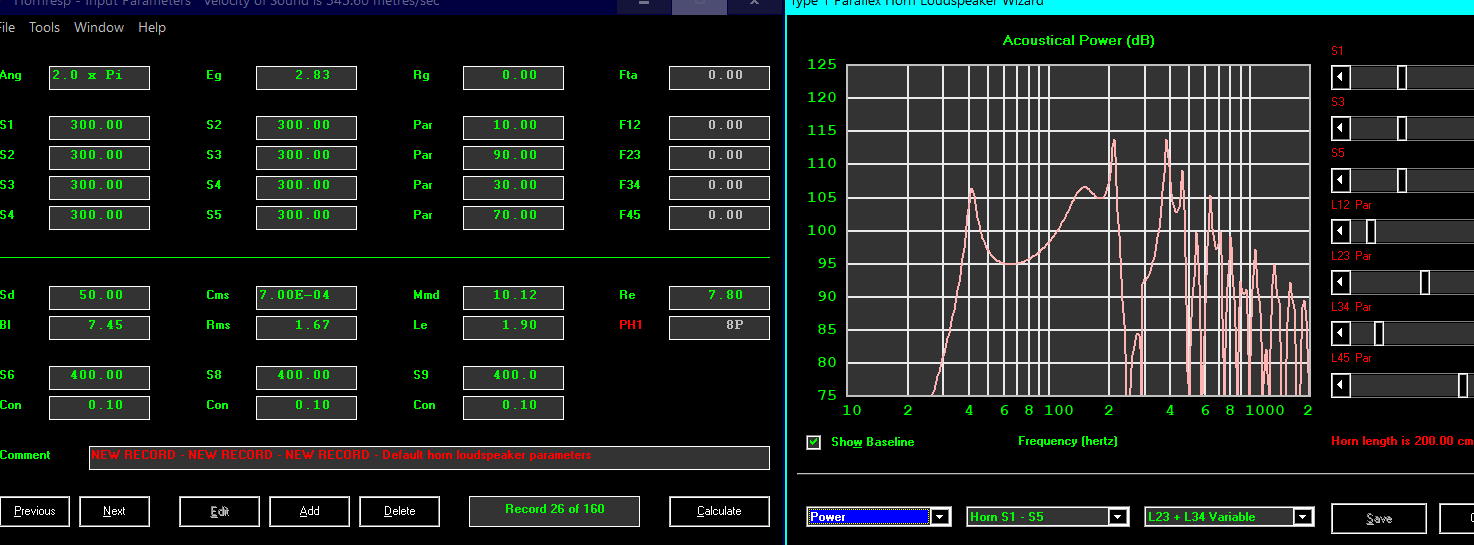Click the Save button in the wizard
The height and width of the screenshot is (545, 1474).
(x=1378, y=519)
